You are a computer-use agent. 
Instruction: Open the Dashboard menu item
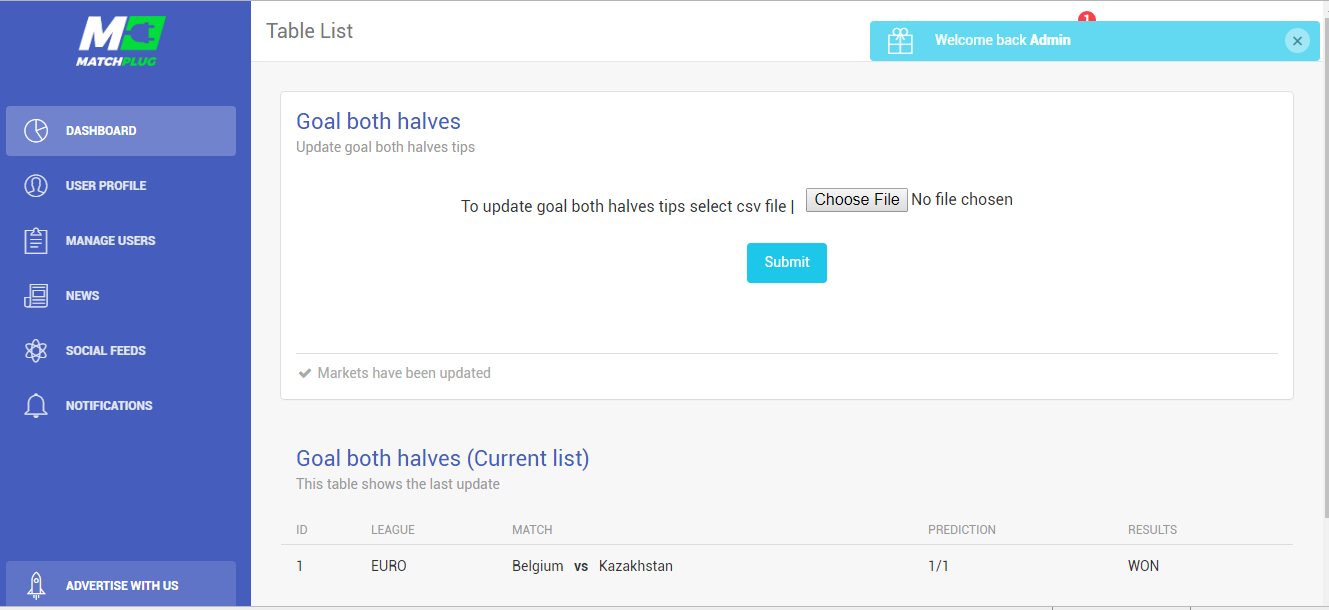[x=101, y=131]
